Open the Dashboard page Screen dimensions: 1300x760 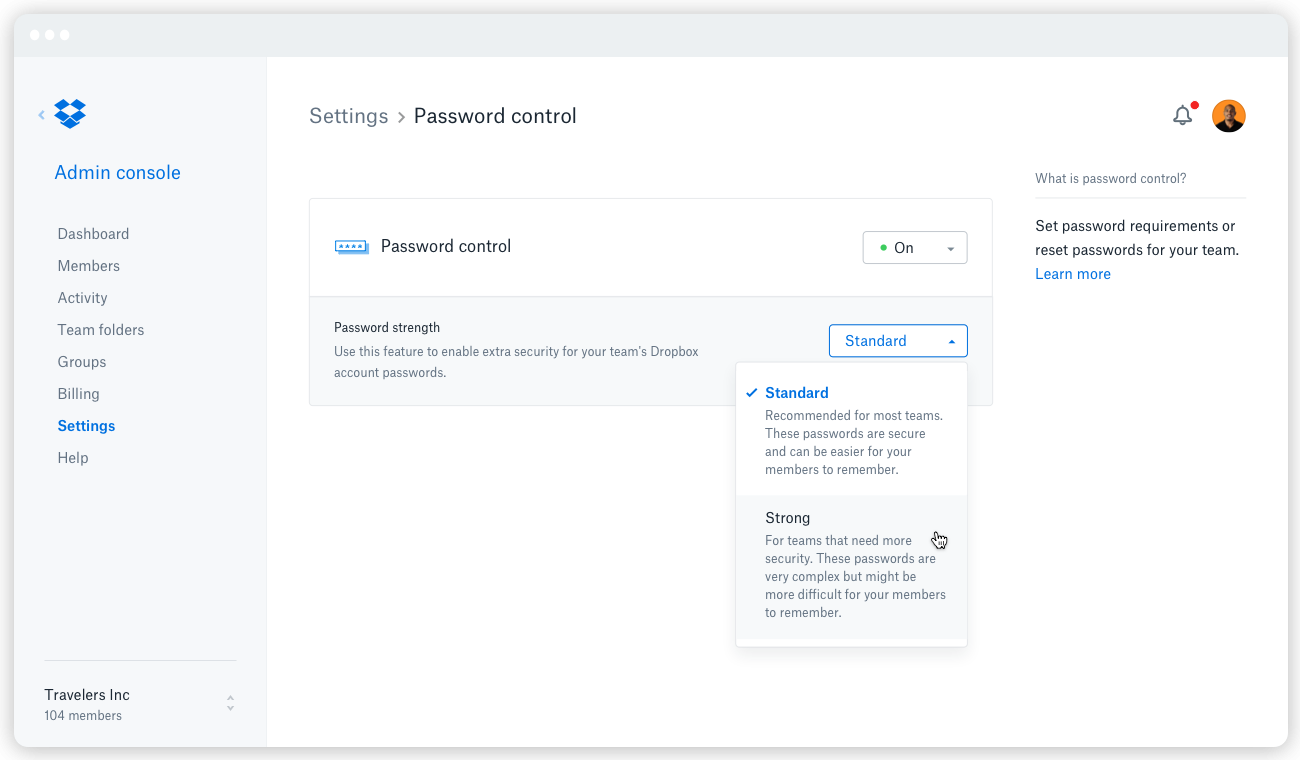click(93, 234)
